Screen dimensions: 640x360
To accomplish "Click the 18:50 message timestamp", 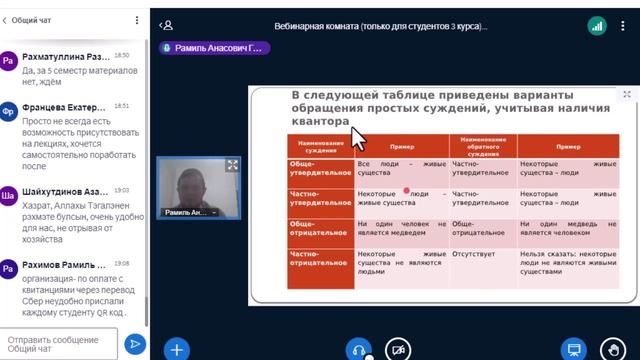I will coord(122,56).
